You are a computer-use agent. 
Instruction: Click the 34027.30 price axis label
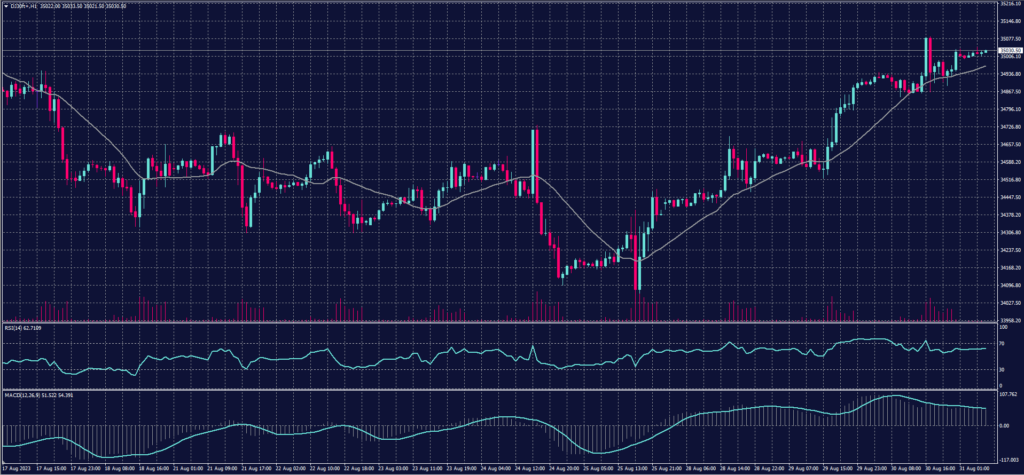tap(1009, 303)
